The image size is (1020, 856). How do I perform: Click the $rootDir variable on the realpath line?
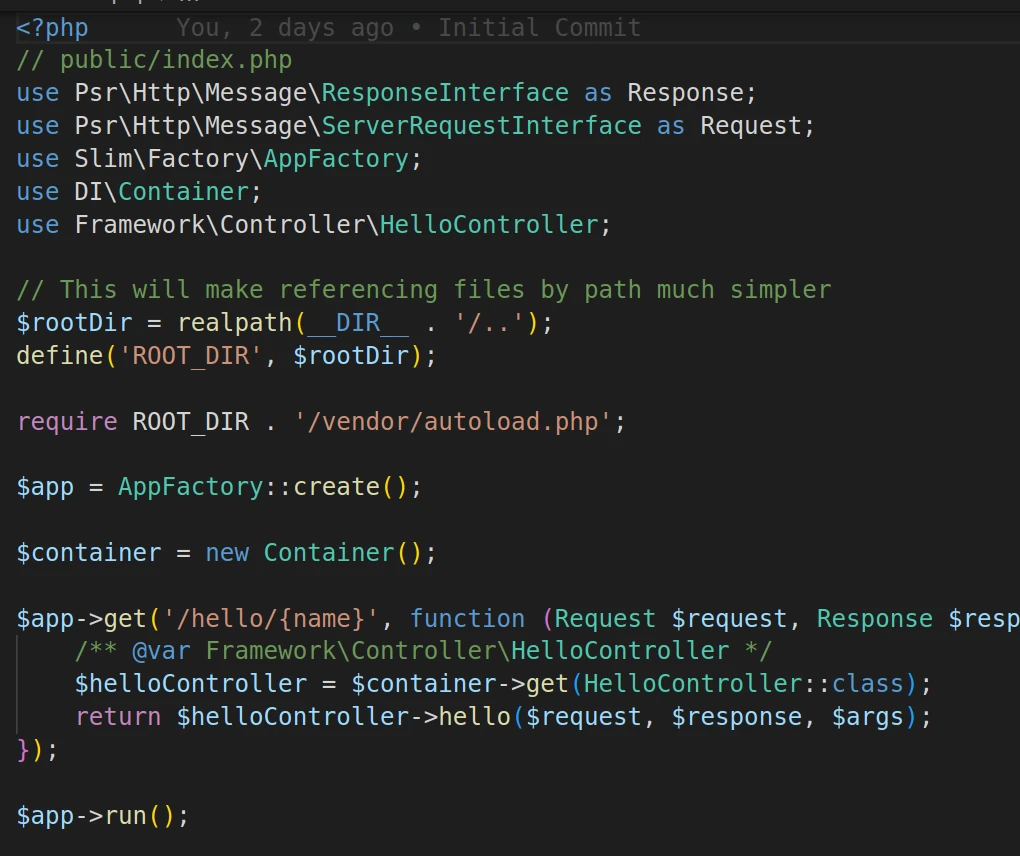(x=74, y=323)
